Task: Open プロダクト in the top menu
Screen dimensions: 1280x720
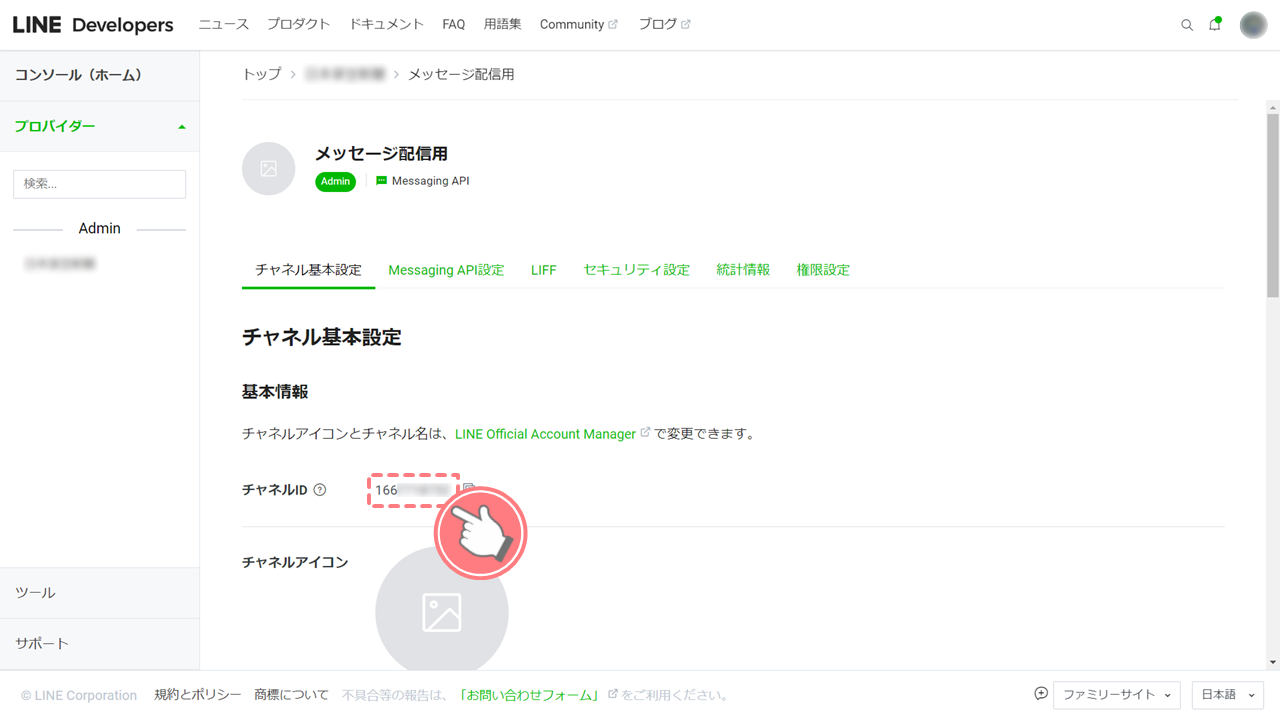Action: 299,24
